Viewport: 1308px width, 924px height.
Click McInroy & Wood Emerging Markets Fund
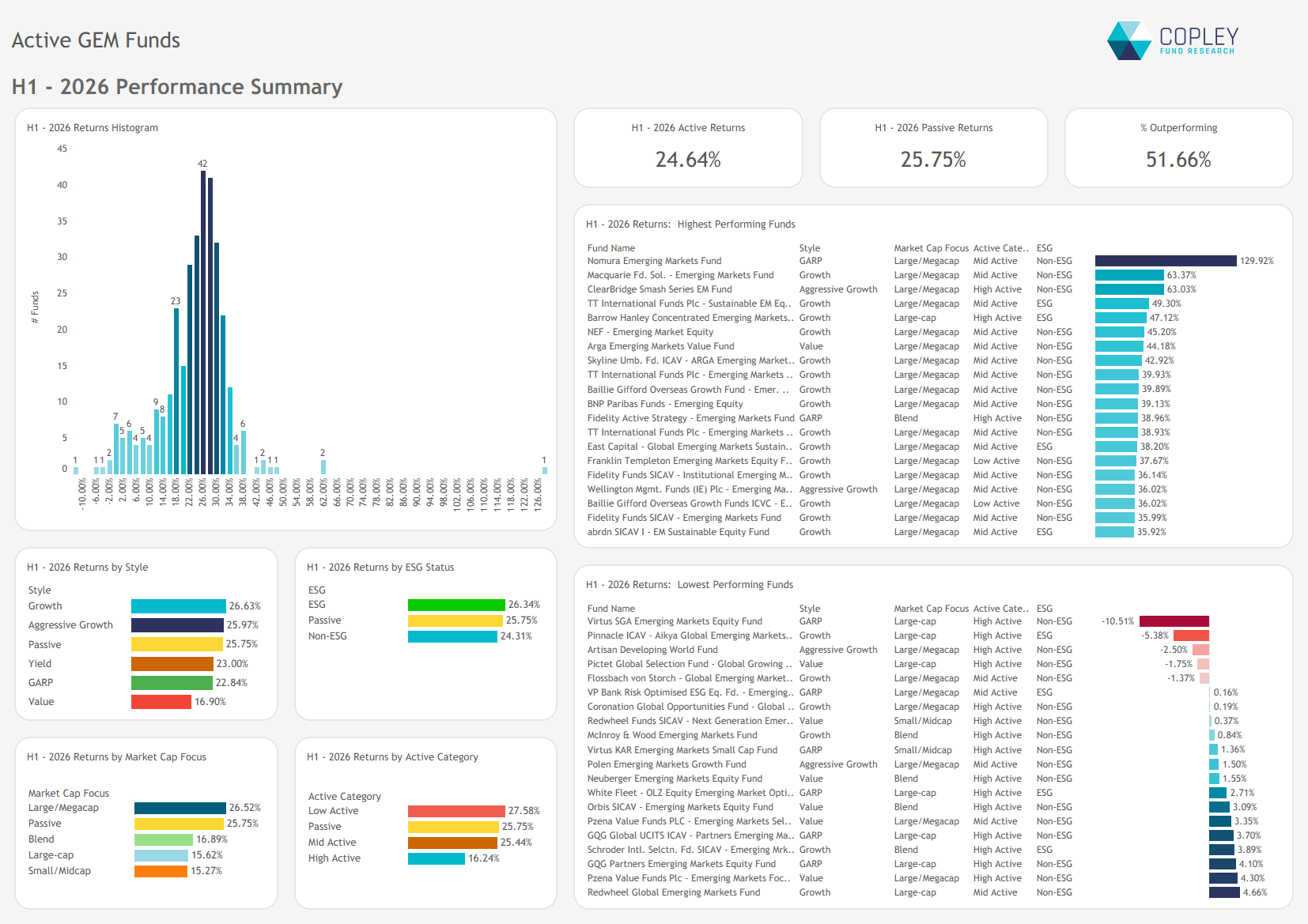[672, 735]
